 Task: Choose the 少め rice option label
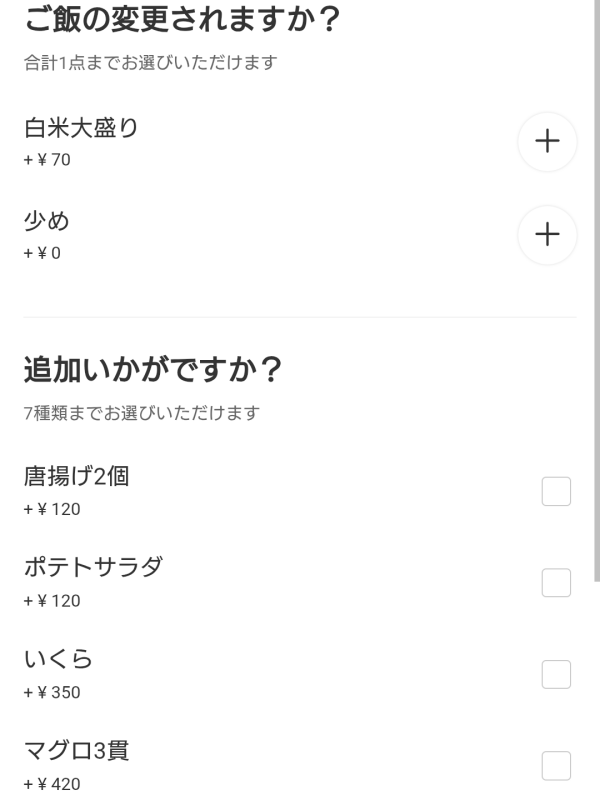pyautogui.click(x=46, y=222)
